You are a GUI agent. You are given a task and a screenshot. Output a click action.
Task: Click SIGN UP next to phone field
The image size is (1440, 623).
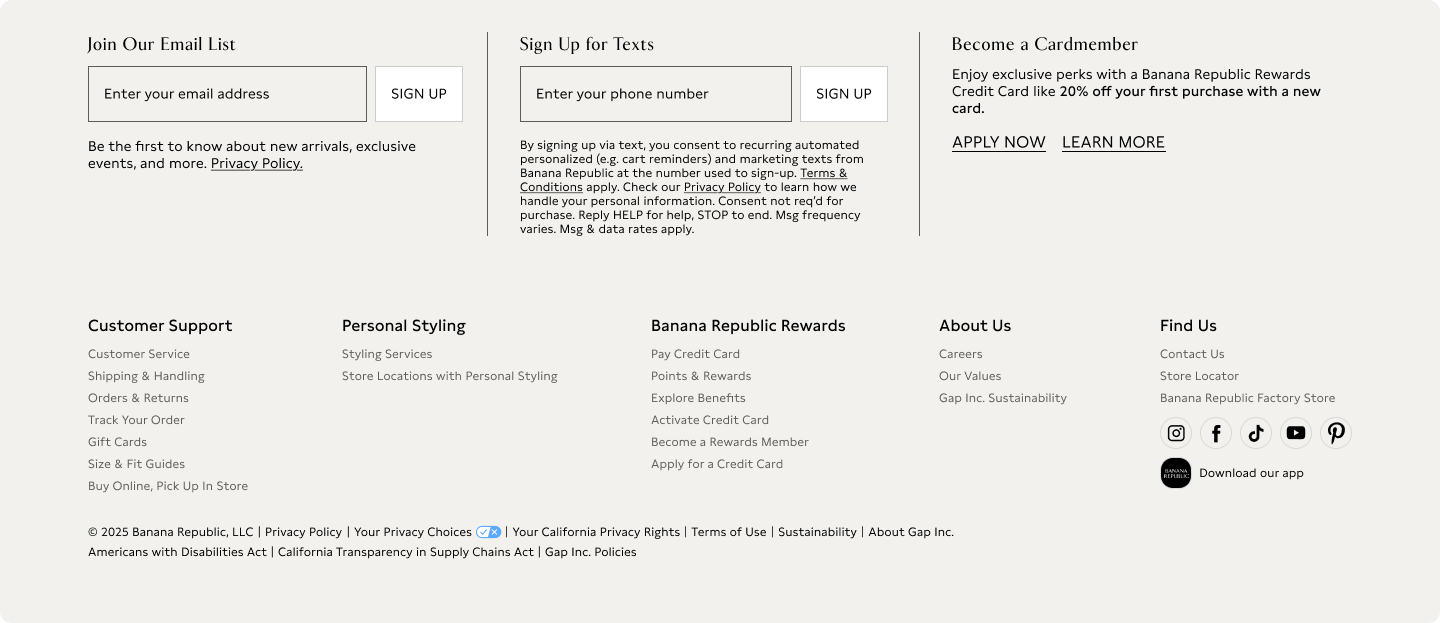point(844,94)
